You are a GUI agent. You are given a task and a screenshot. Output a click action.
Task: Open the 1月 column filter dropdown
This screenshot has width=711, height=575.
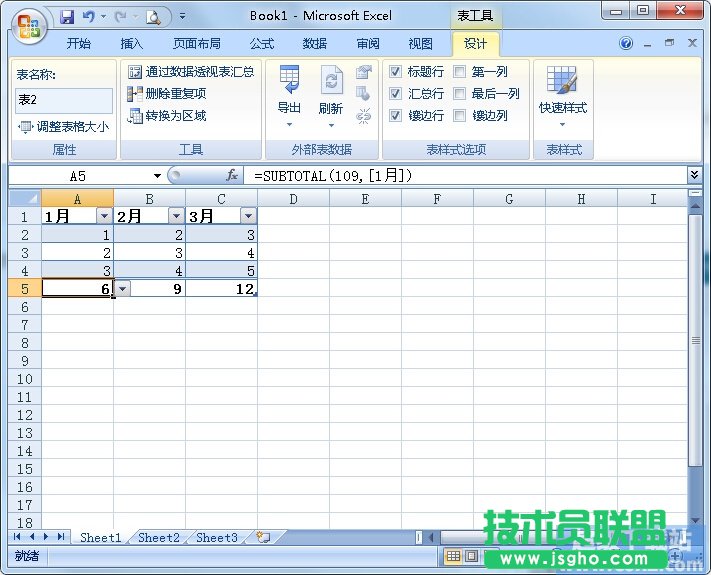104,216
